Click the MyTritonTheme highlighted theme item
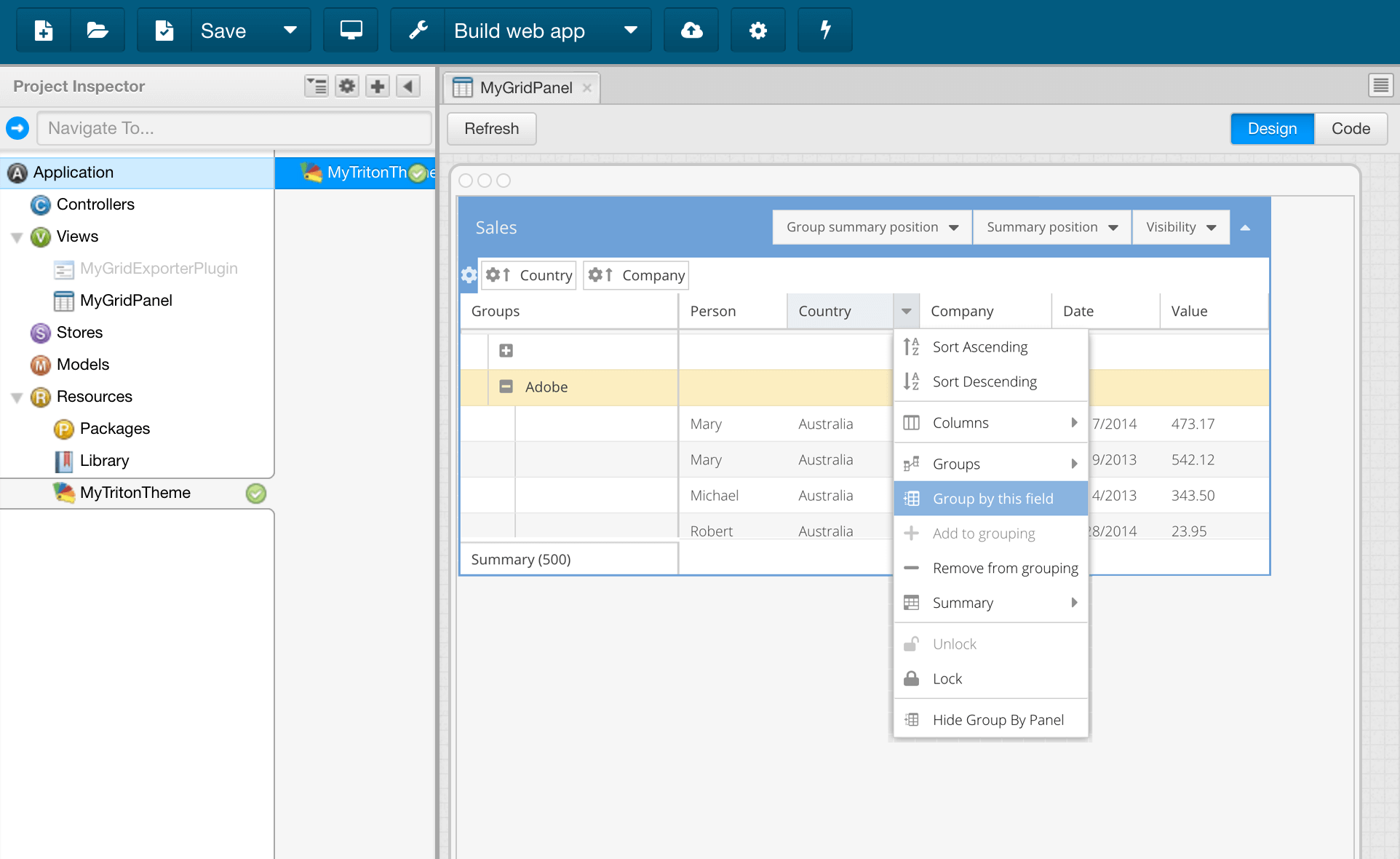Image resolution: width=1400 pixels, height=859 pixels. click(355, 173)
